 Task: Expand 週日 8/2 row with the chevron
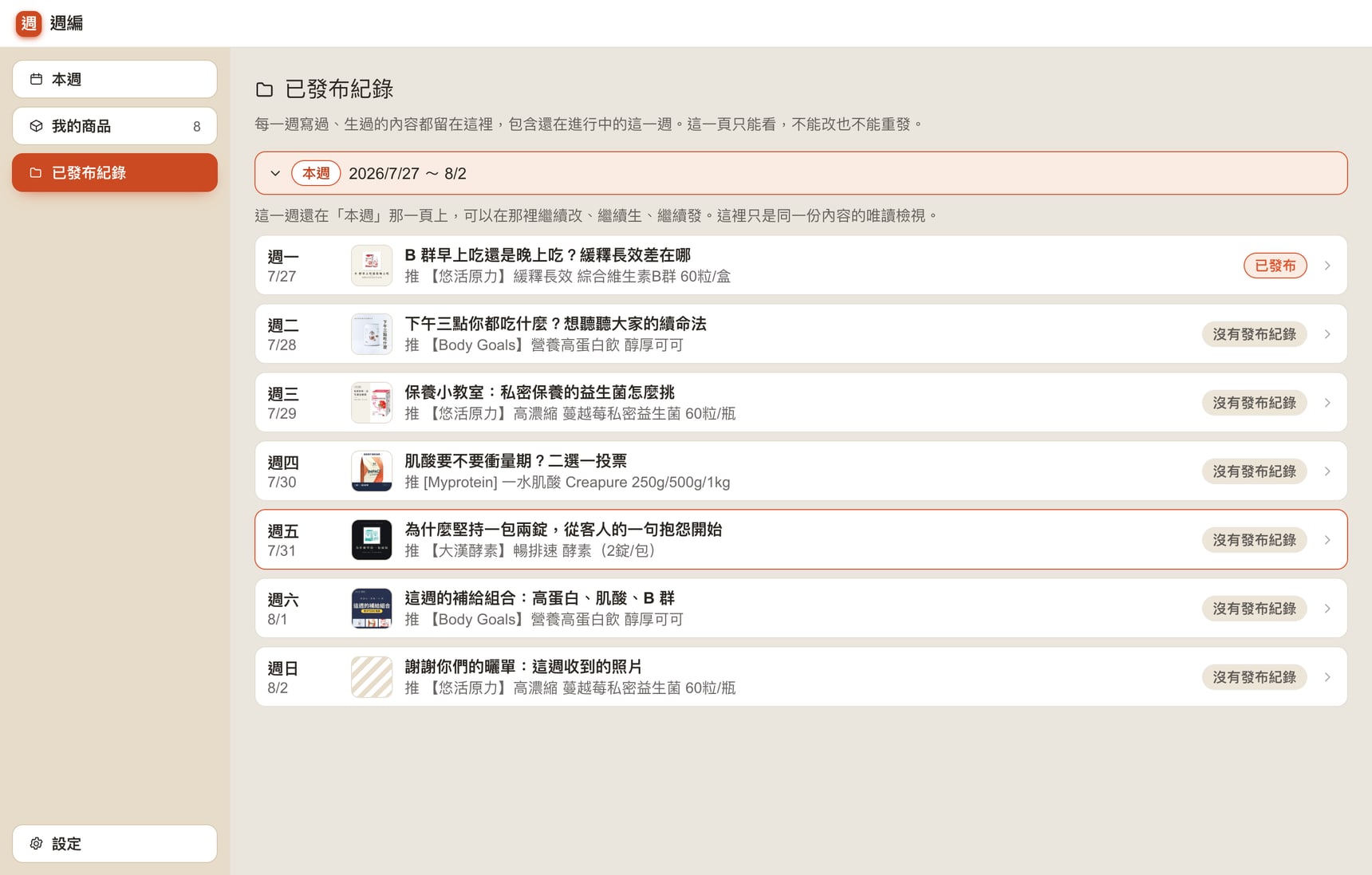pos(1327,677)
